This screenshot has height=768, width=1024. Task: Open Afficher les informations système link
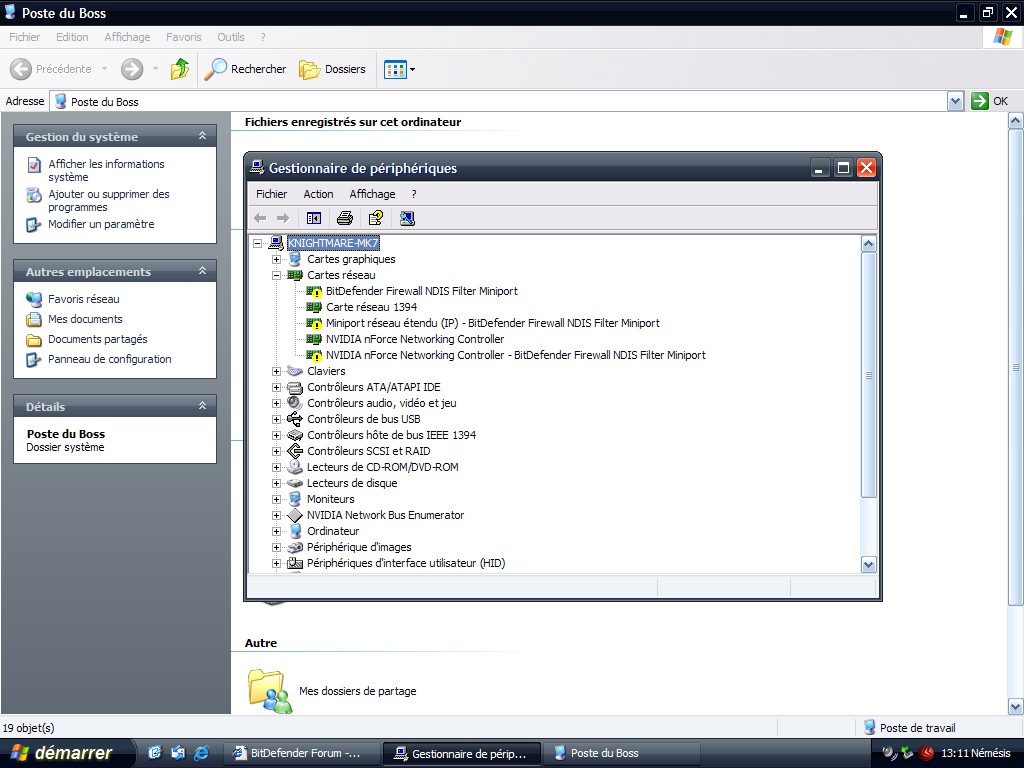tap(106, 170)
